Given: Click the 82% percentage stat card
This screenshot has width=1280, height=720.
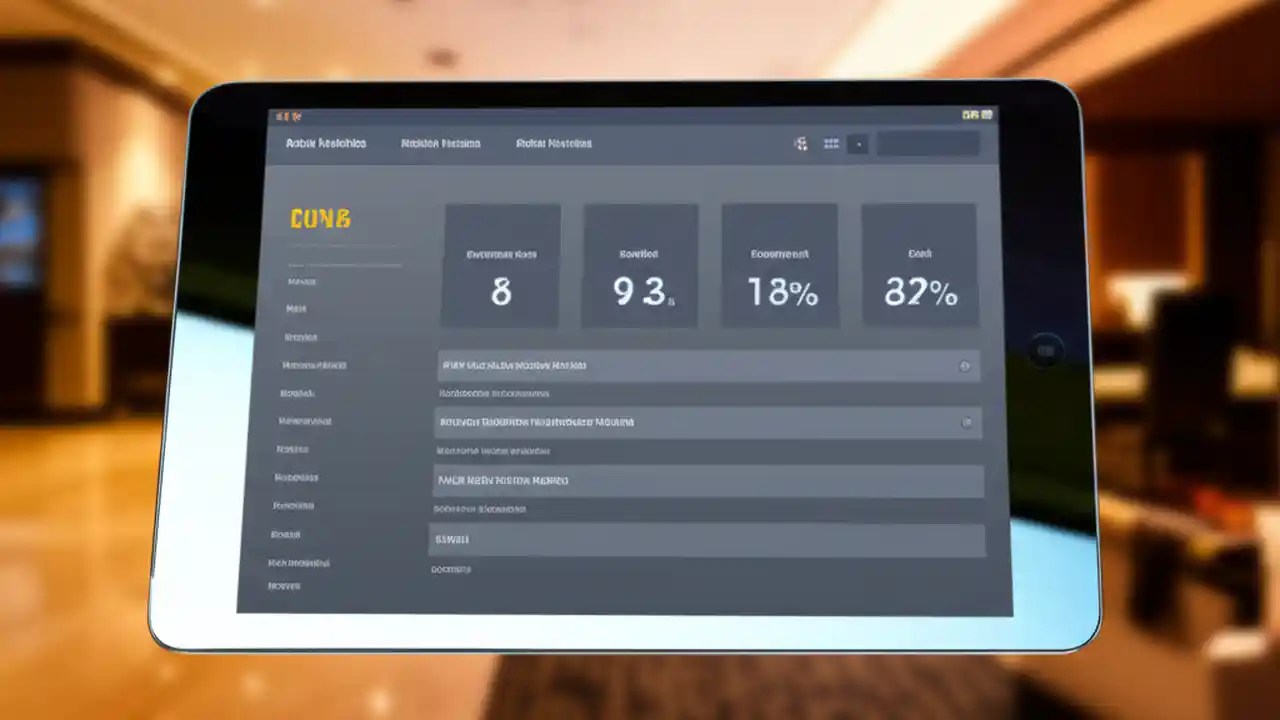Looking at the screenshot, I should point(918,264).
